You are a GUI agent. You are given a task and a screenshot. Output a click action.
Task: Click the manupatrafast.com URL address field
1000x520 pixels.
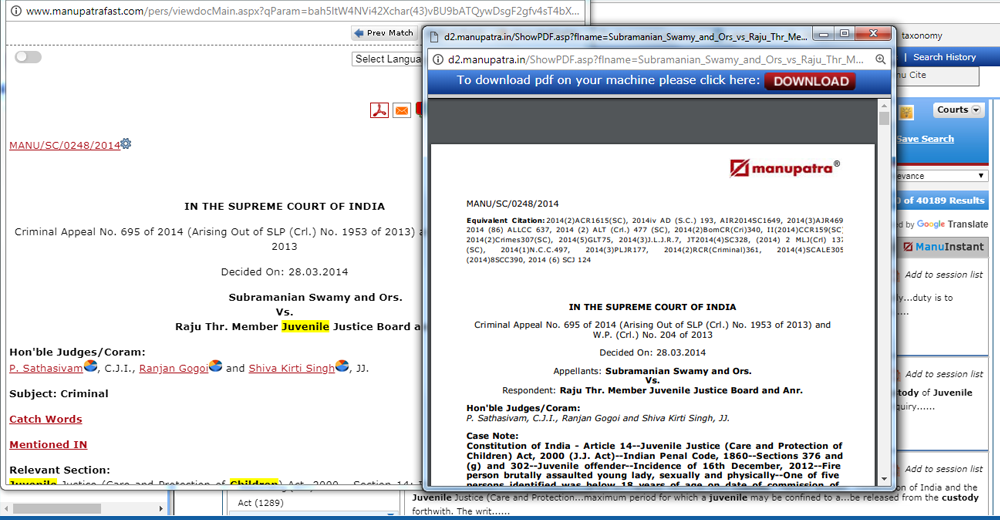[x=303, y=11]
